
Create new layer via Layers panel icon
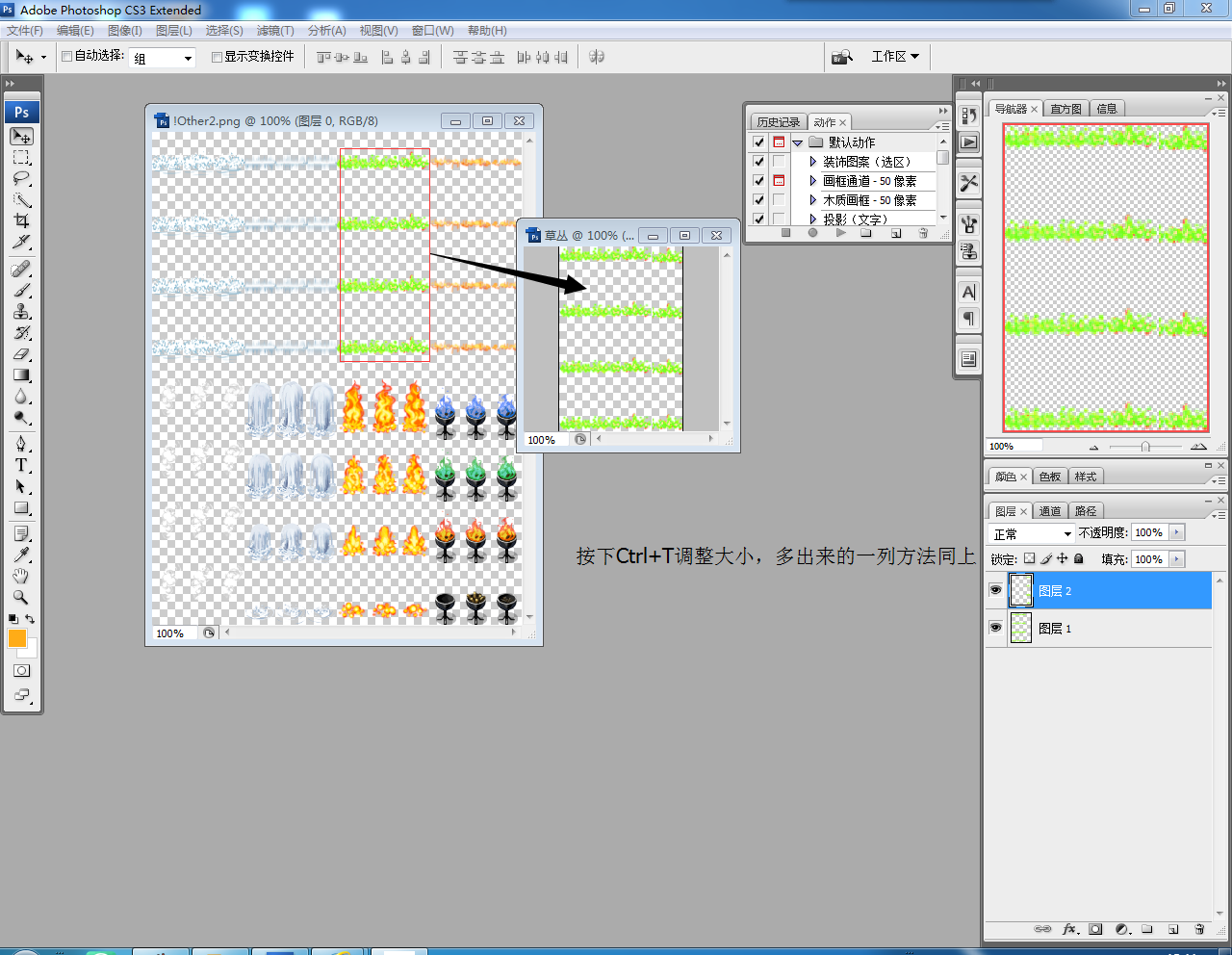point(1173,929)
